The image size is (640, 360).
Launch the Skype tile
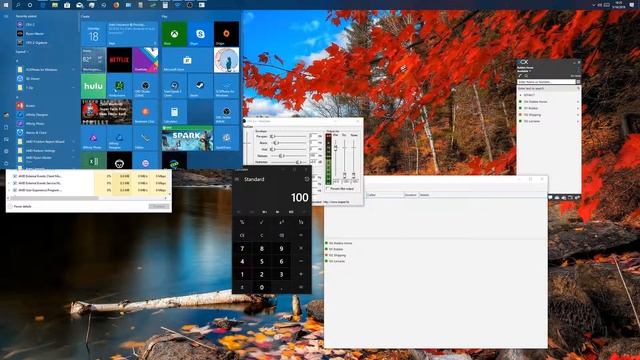coord(200,34)
